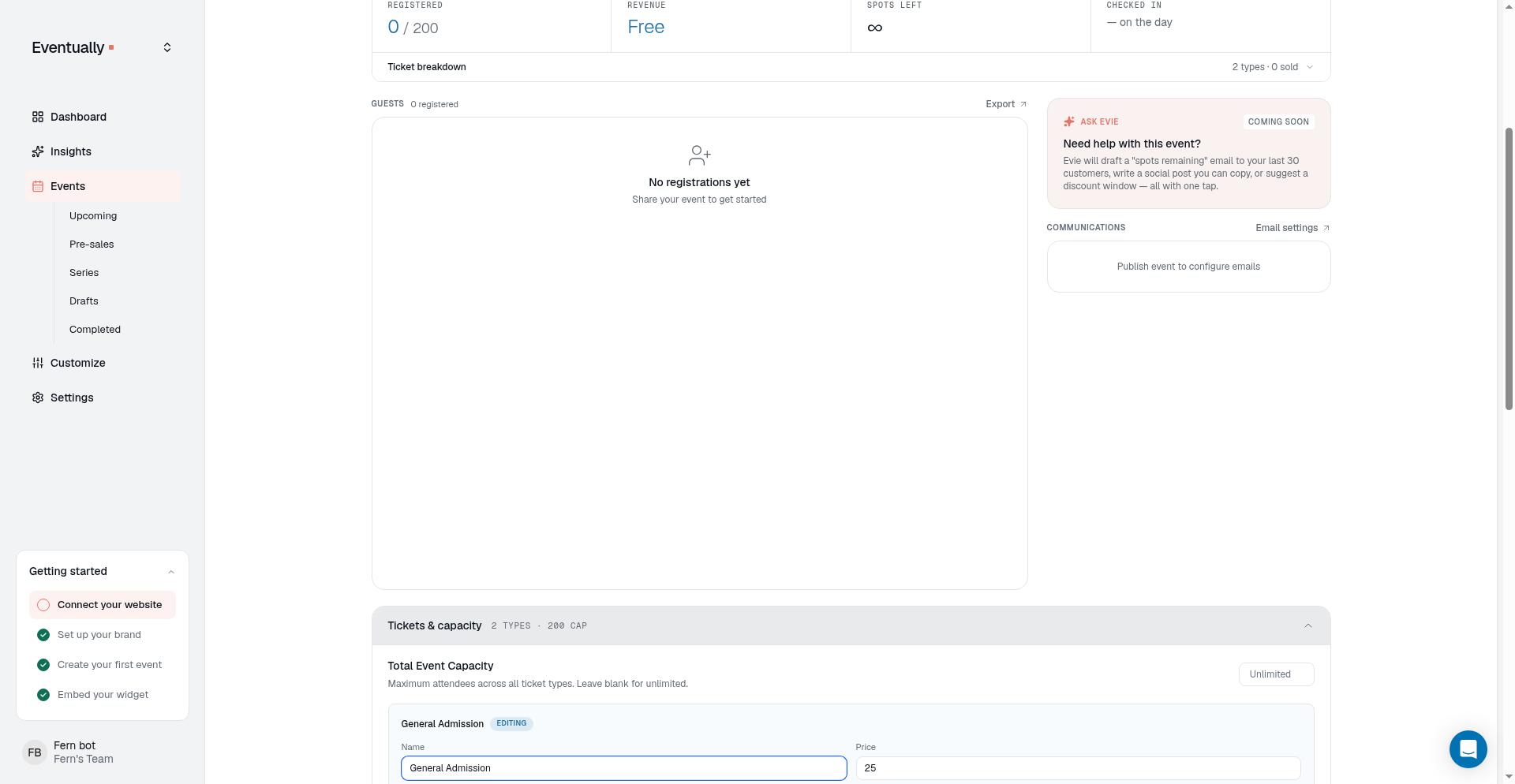Viewport: 1515px width, 784px height.
Task: Click Create your first event step
Action: (103, 665)
